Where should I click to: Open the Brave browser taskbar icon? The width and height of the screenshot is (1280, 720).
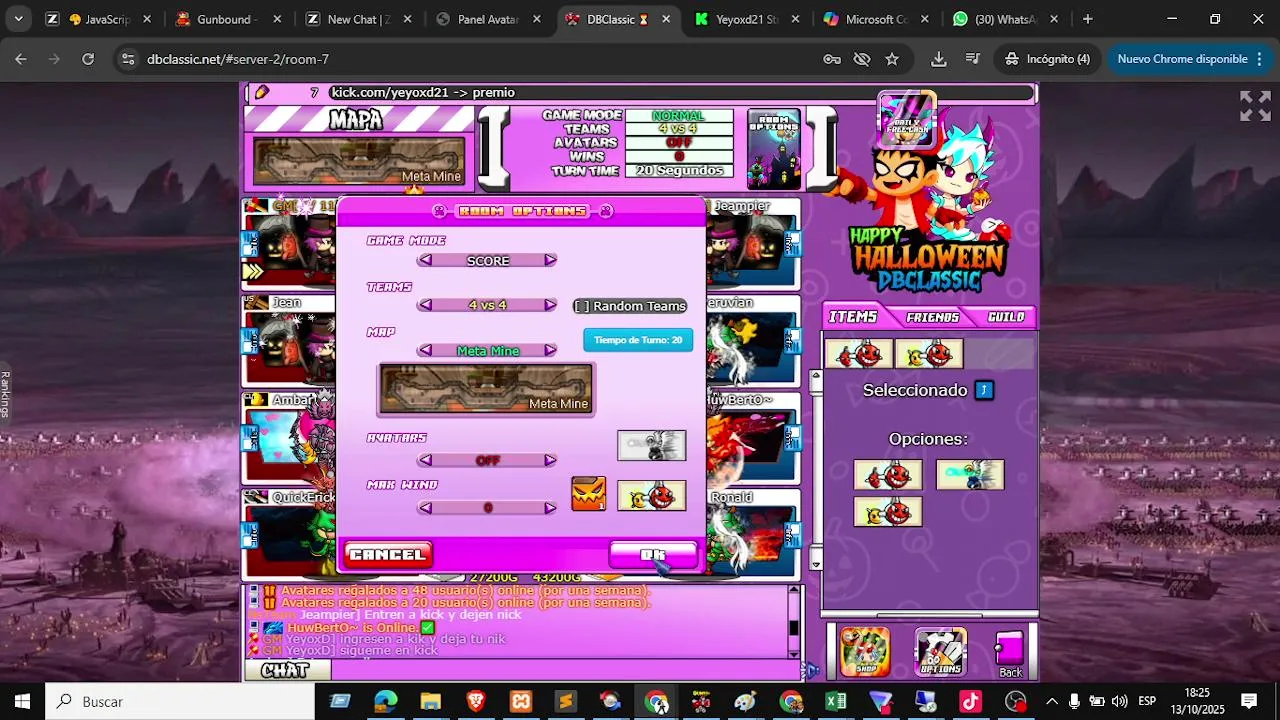click(x=476, y=702)
